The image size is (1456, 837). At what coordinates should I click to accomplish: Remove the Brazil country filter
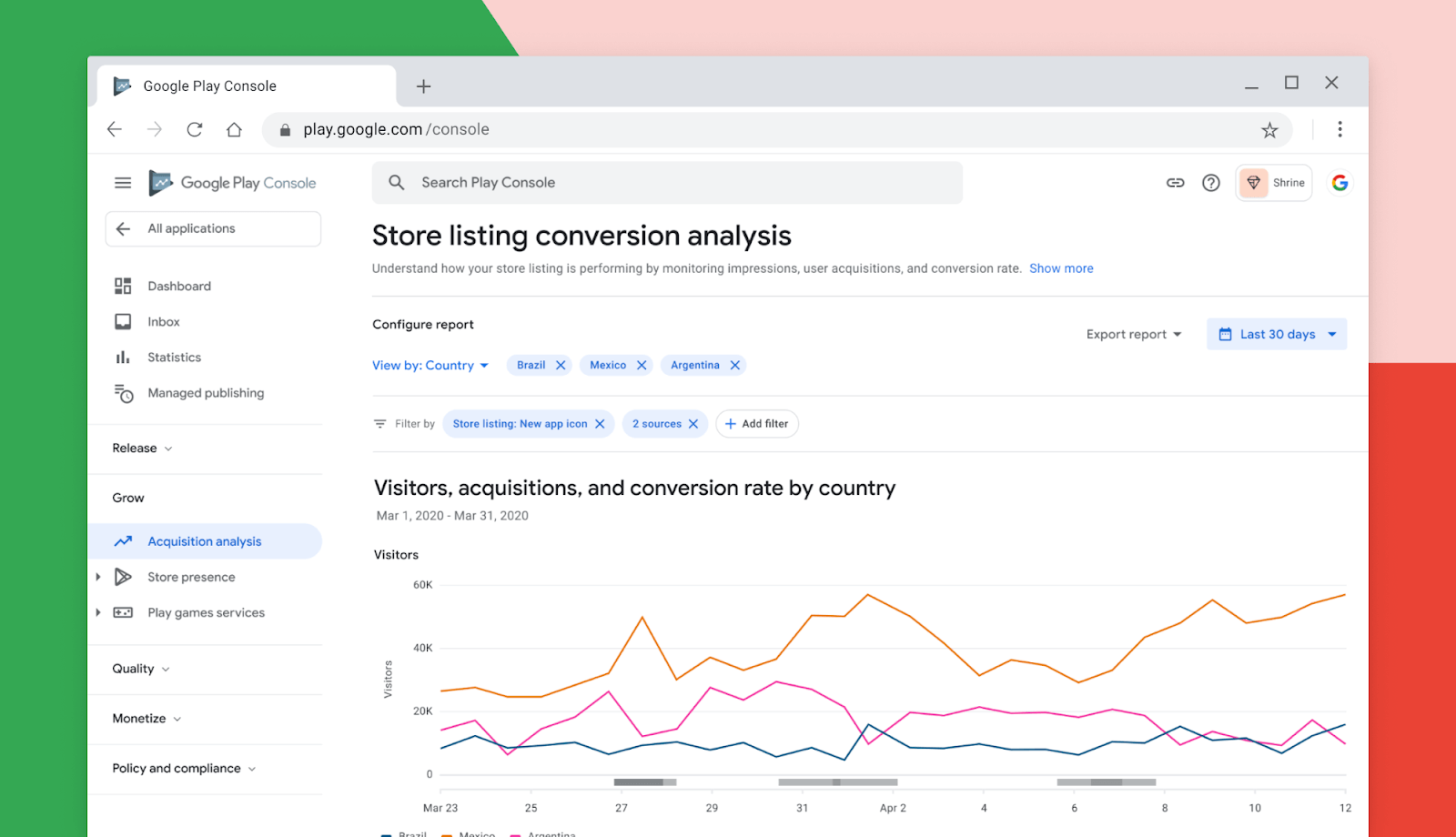pyautogui.click(x=561, y=364)
